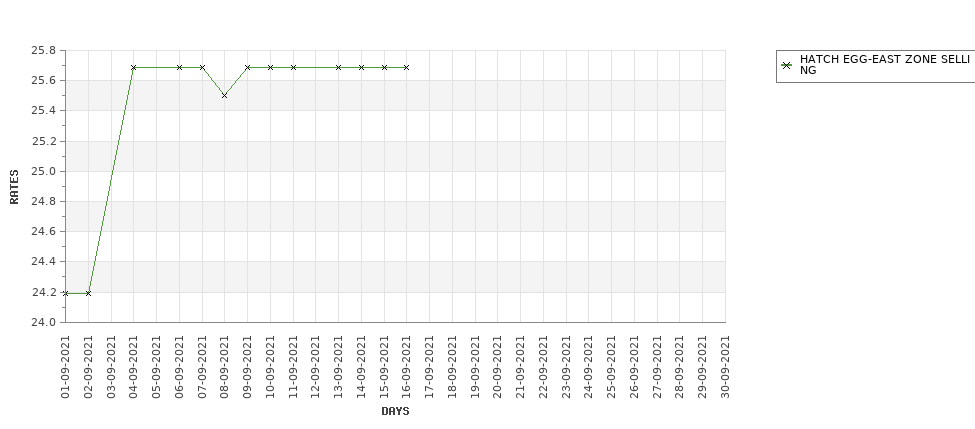Click the 19-09-2021 date label on x-axis
This screenshot has width=975, height=429.
click(475, 367)
